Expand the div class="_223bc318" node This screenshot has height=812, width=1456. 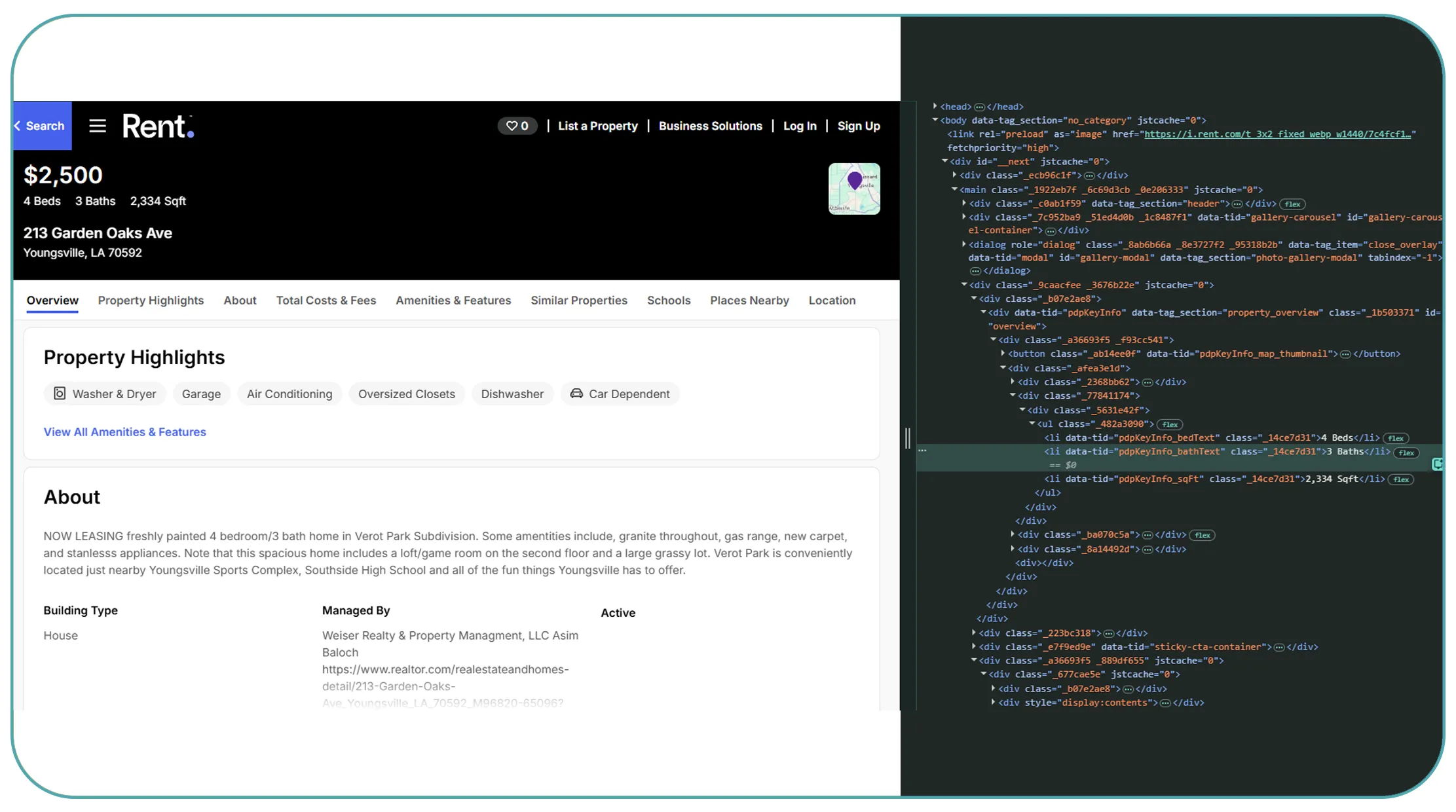[974, 633]
